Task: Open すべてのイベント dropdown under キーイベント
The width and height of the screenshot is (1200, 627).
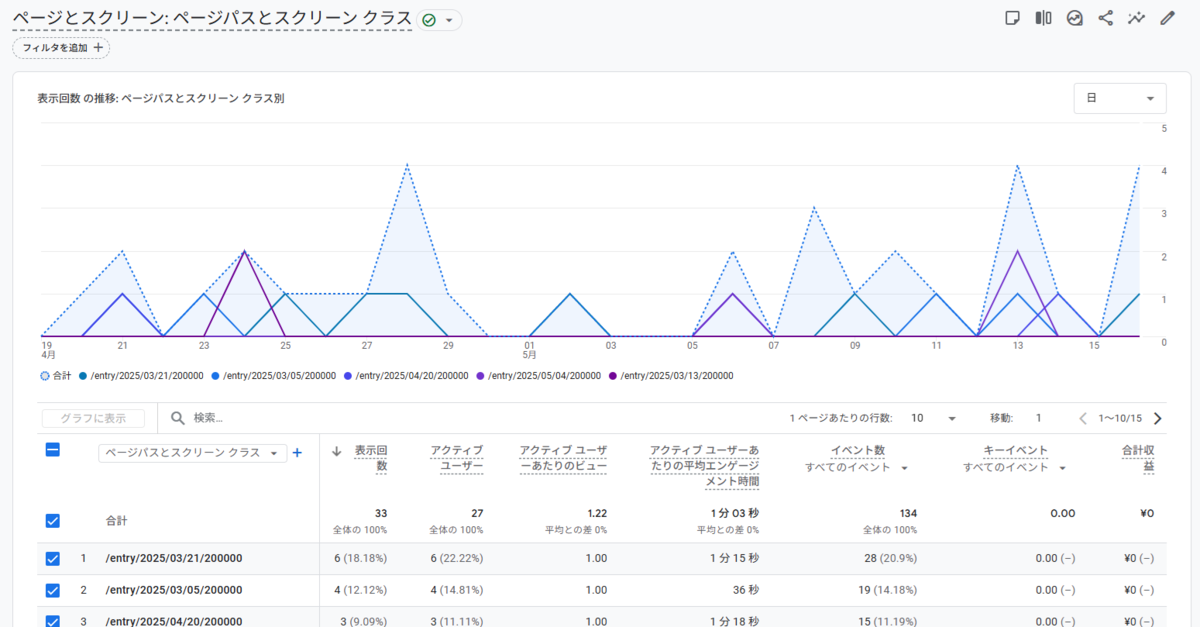Action: click(x=1014, y=467)
